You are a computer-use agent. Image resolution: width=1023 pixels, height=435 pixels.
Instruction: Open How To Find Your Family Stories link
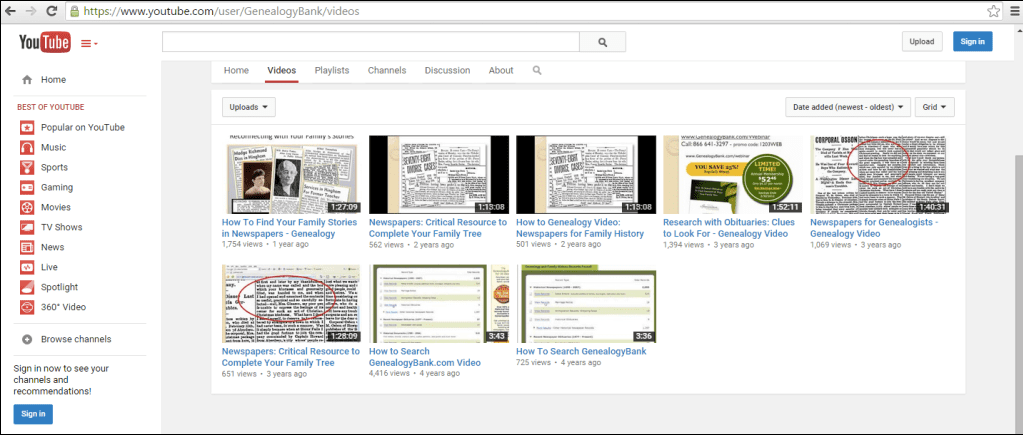click(290, 228)
